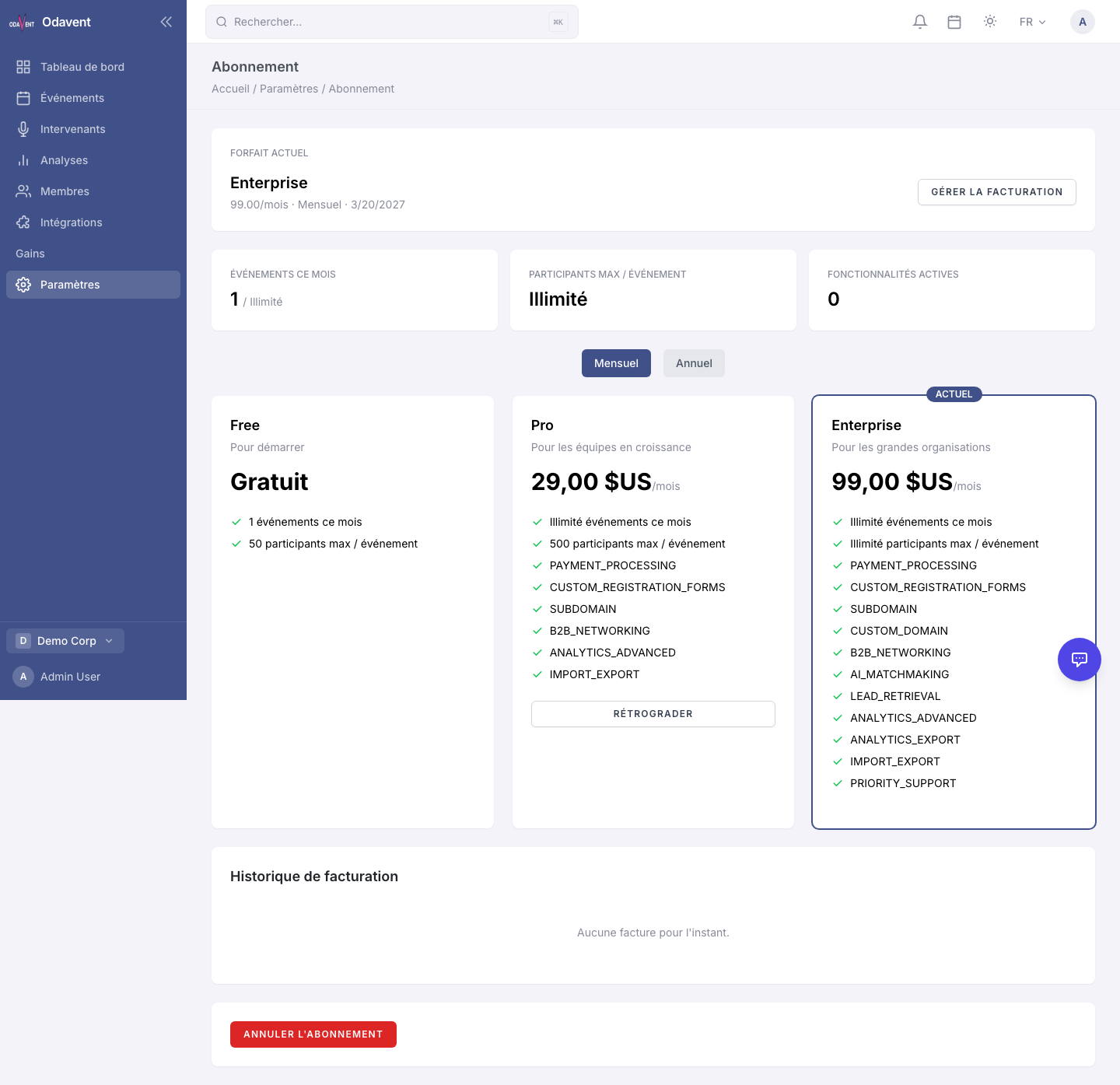Viewport: 1120px width, 1085px height.
Task: Click 'Aucune facture pour l'instant.' text
Action: pyautogui.click(x=653, y=933)
